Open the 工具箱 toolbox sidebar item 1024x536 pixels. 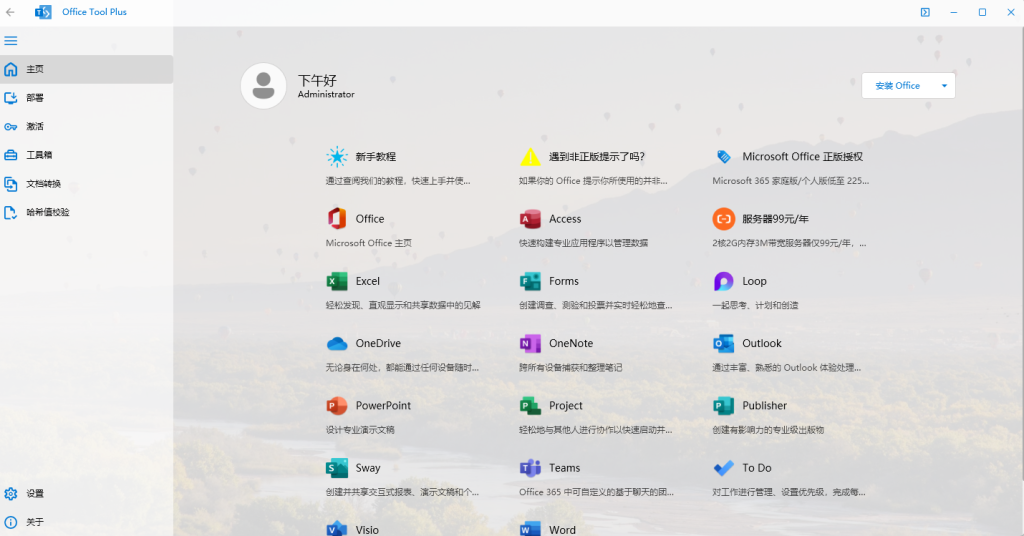click(x=86, y=155)
